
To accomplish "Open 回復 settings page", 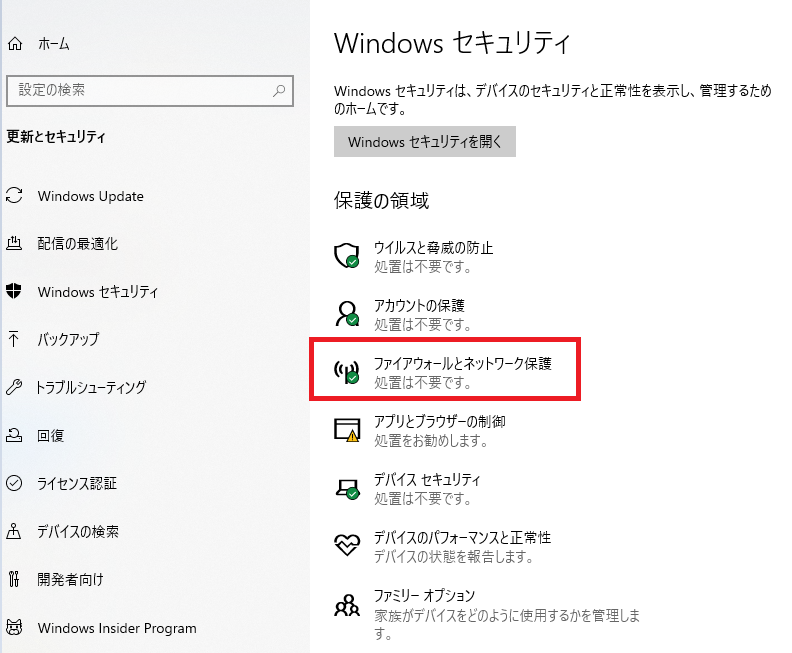I will pos(51,435).
